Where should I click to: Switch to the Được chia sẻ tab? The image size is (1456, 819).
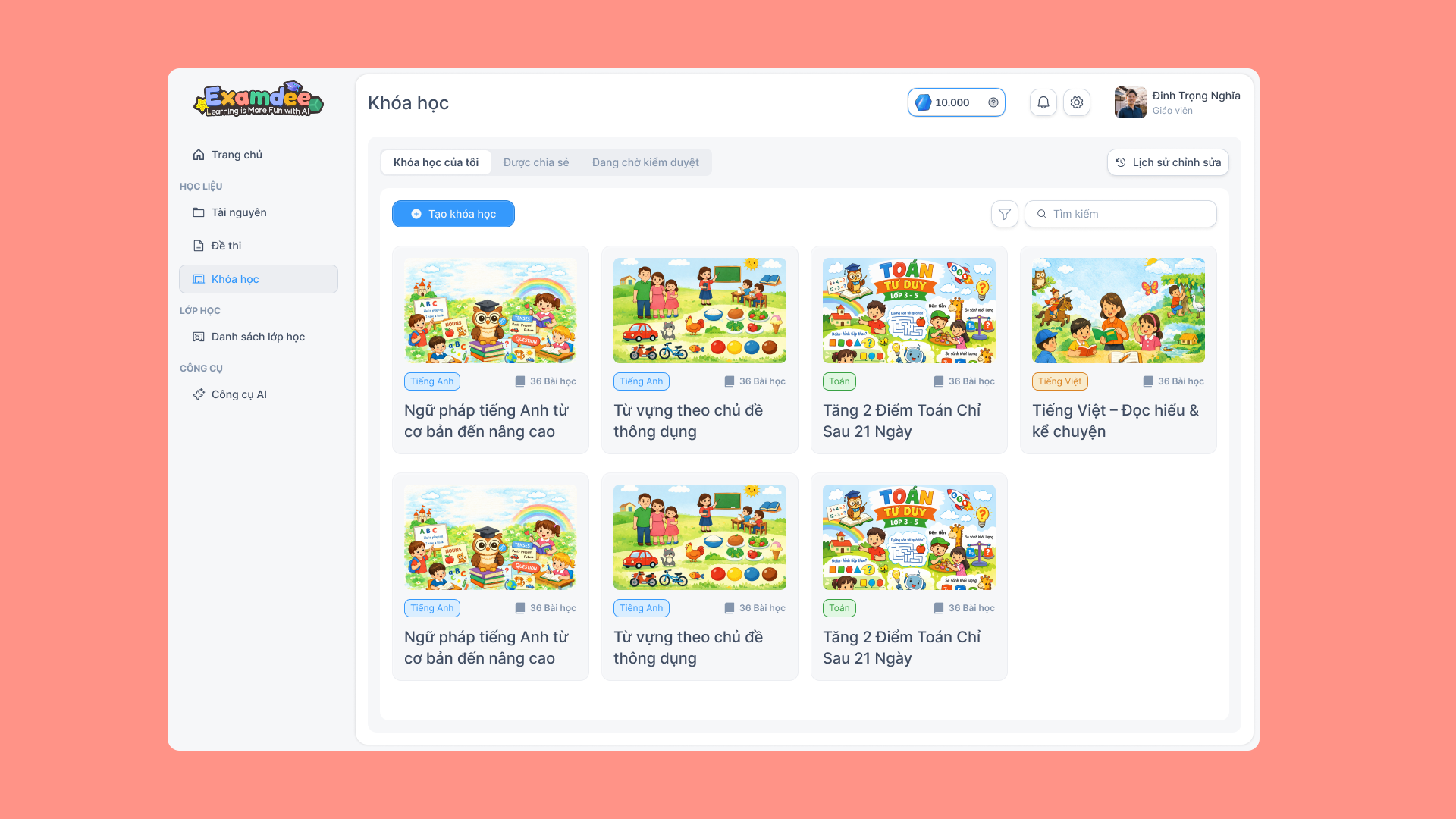tap(536, 162)
